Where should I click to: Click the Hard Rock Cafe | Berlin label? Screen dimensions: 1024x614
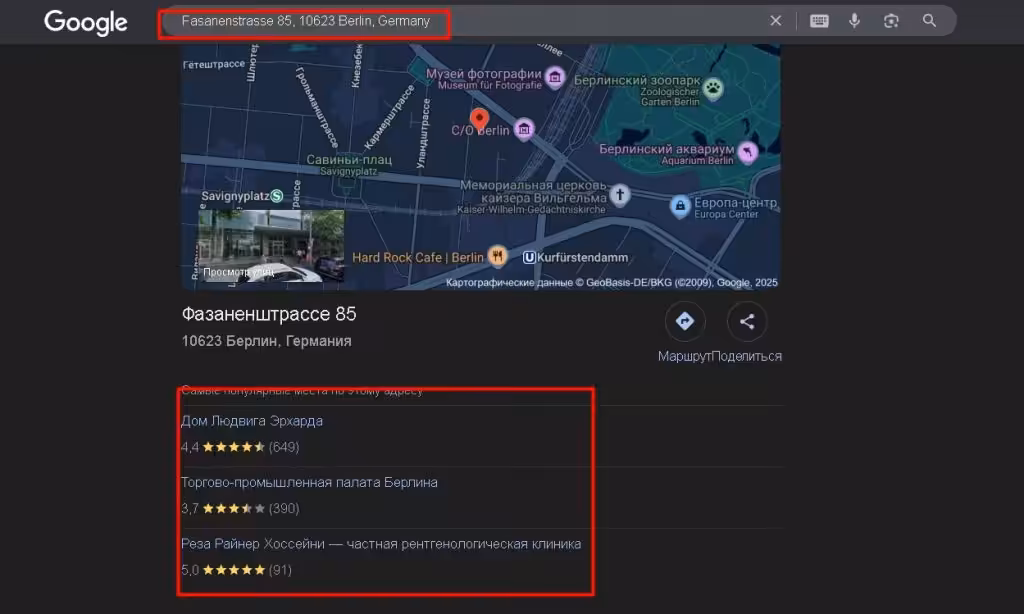point(418,257)
